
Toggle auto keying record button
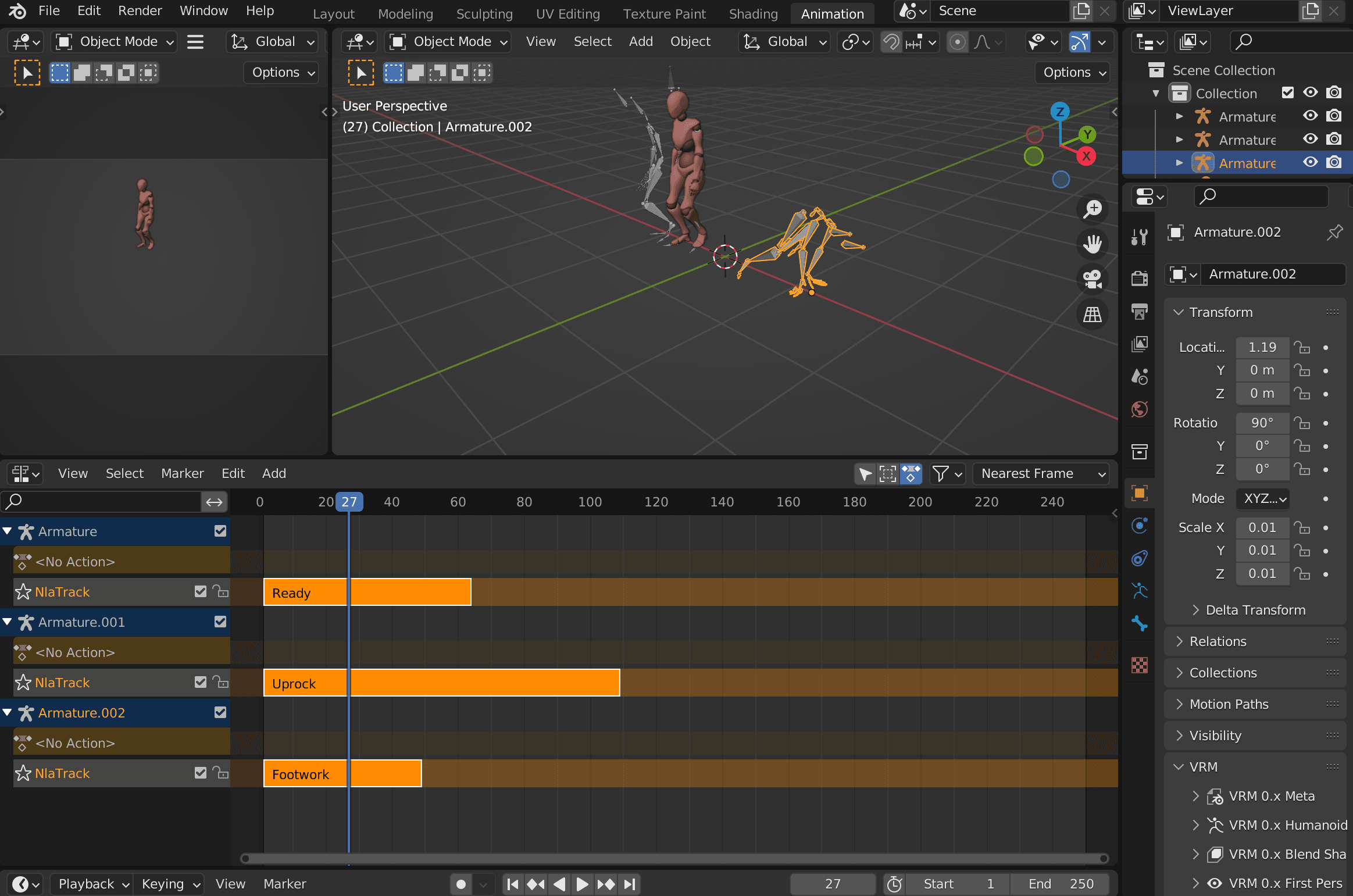461,884
